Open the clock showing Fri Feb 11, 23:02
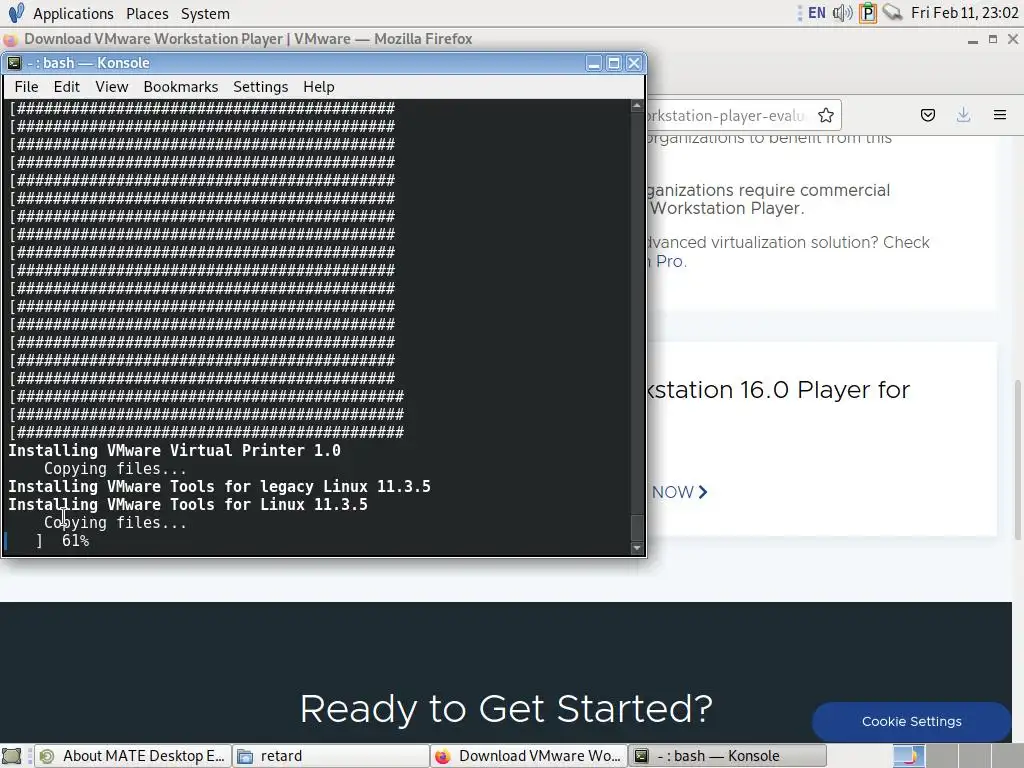Screen dimensions: 1024x768 tap(964, 13)
